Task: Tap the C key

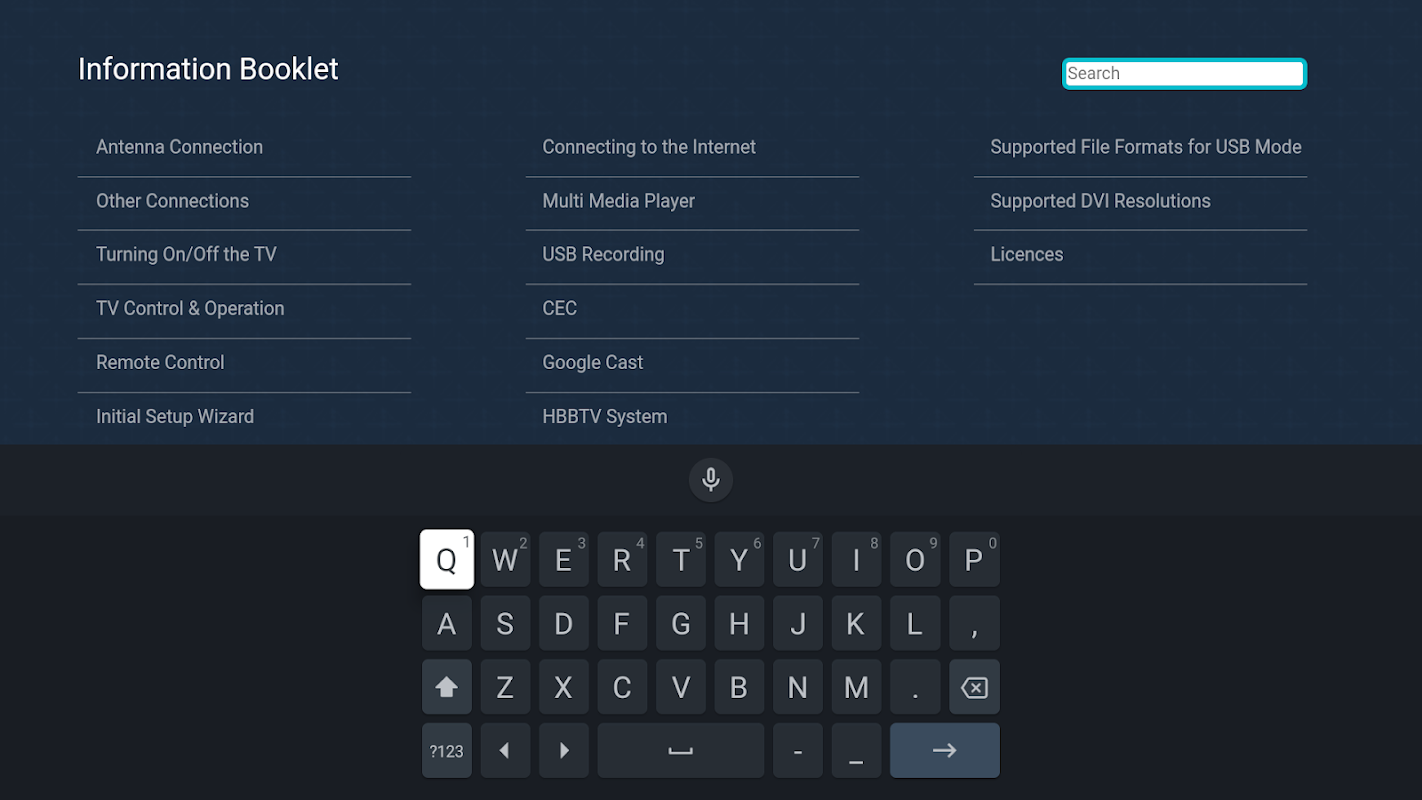Action: (622, 687)
